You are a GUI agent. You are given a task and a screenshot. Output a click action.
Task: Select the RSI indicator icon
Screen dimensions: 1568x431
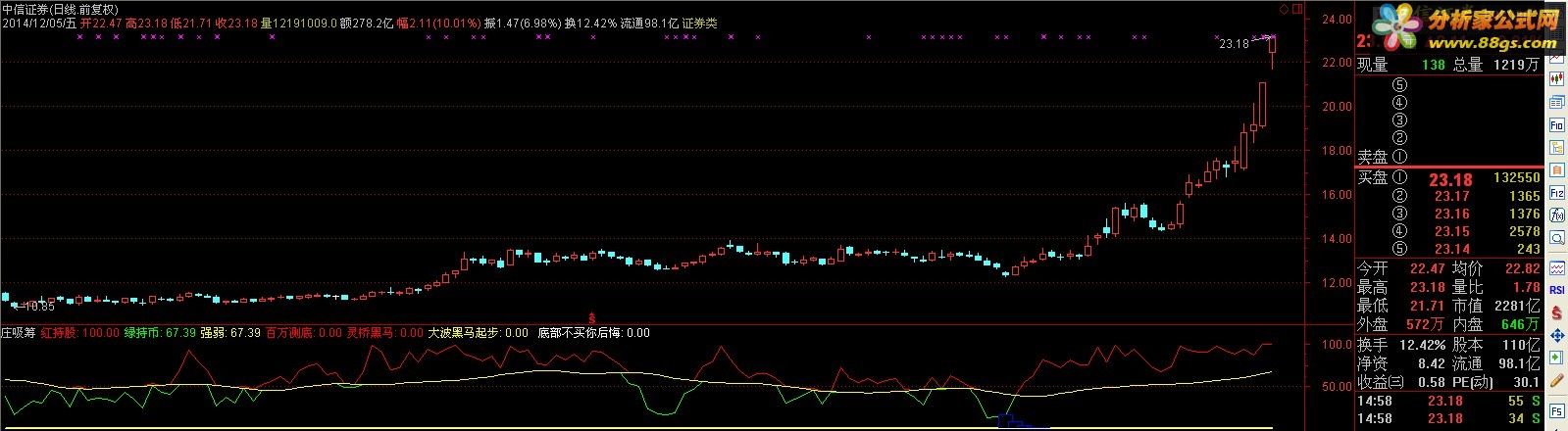1556,290
